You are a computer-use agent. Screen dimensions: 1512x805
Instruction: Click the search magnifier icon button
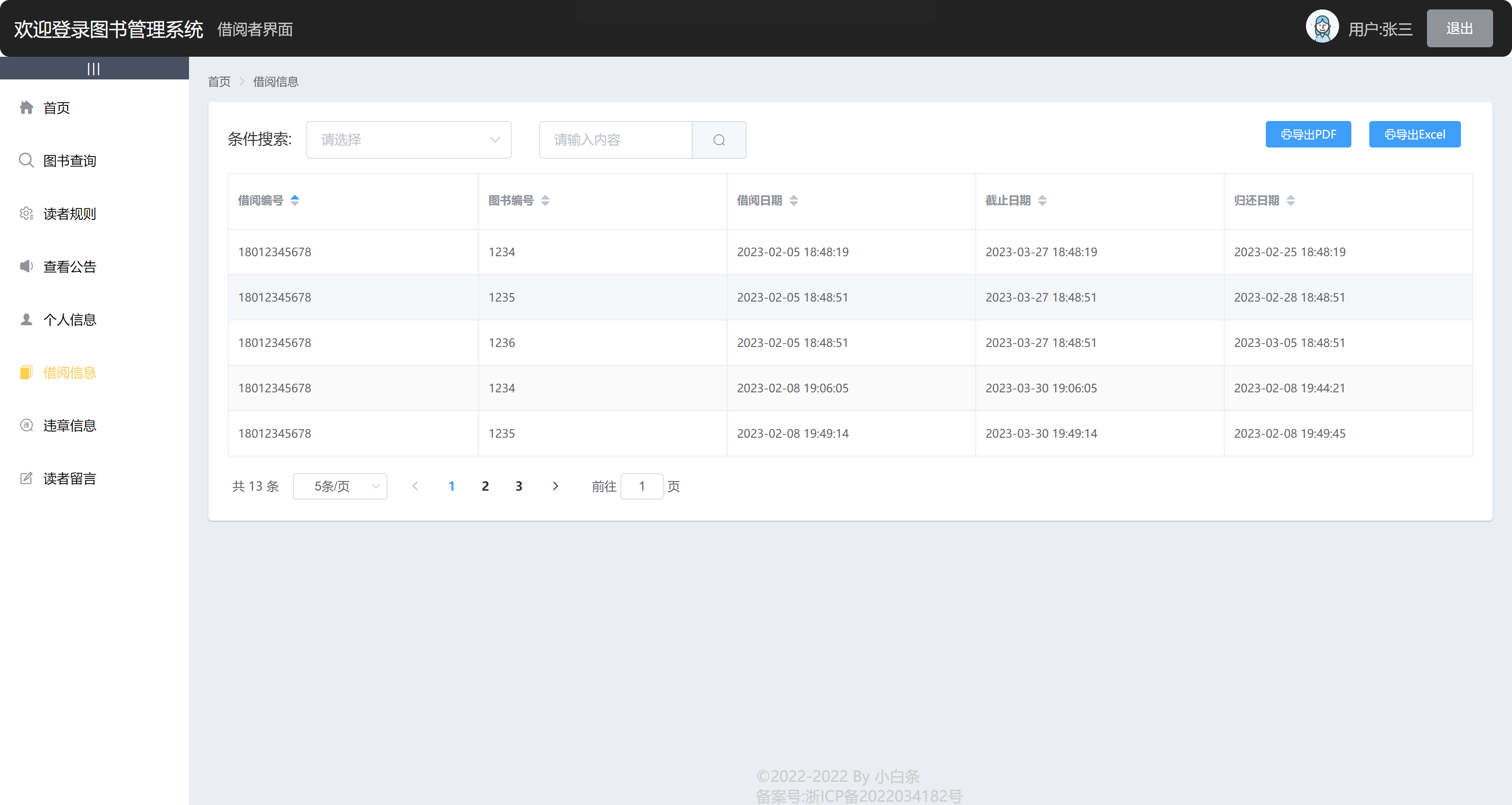tap(718, 140)
